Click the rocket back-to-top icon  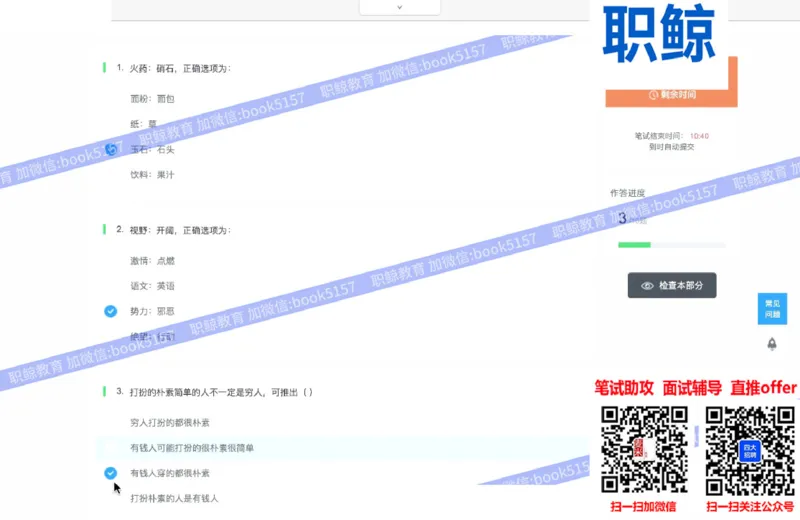pyautogui.click(x=772, y=344)
